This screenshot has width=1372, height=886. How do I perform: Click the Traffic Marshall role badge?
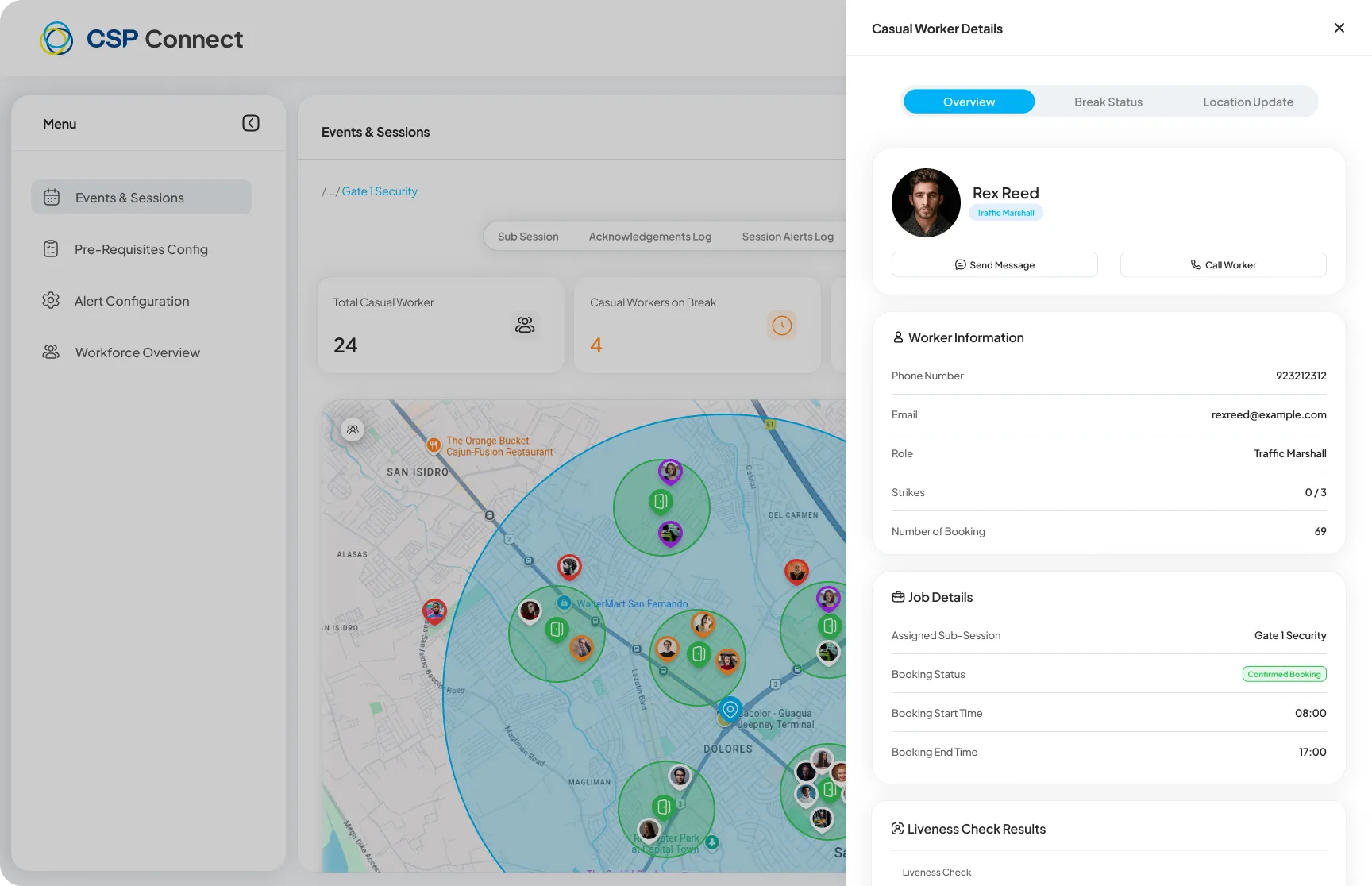click(x=1005, y=213)
